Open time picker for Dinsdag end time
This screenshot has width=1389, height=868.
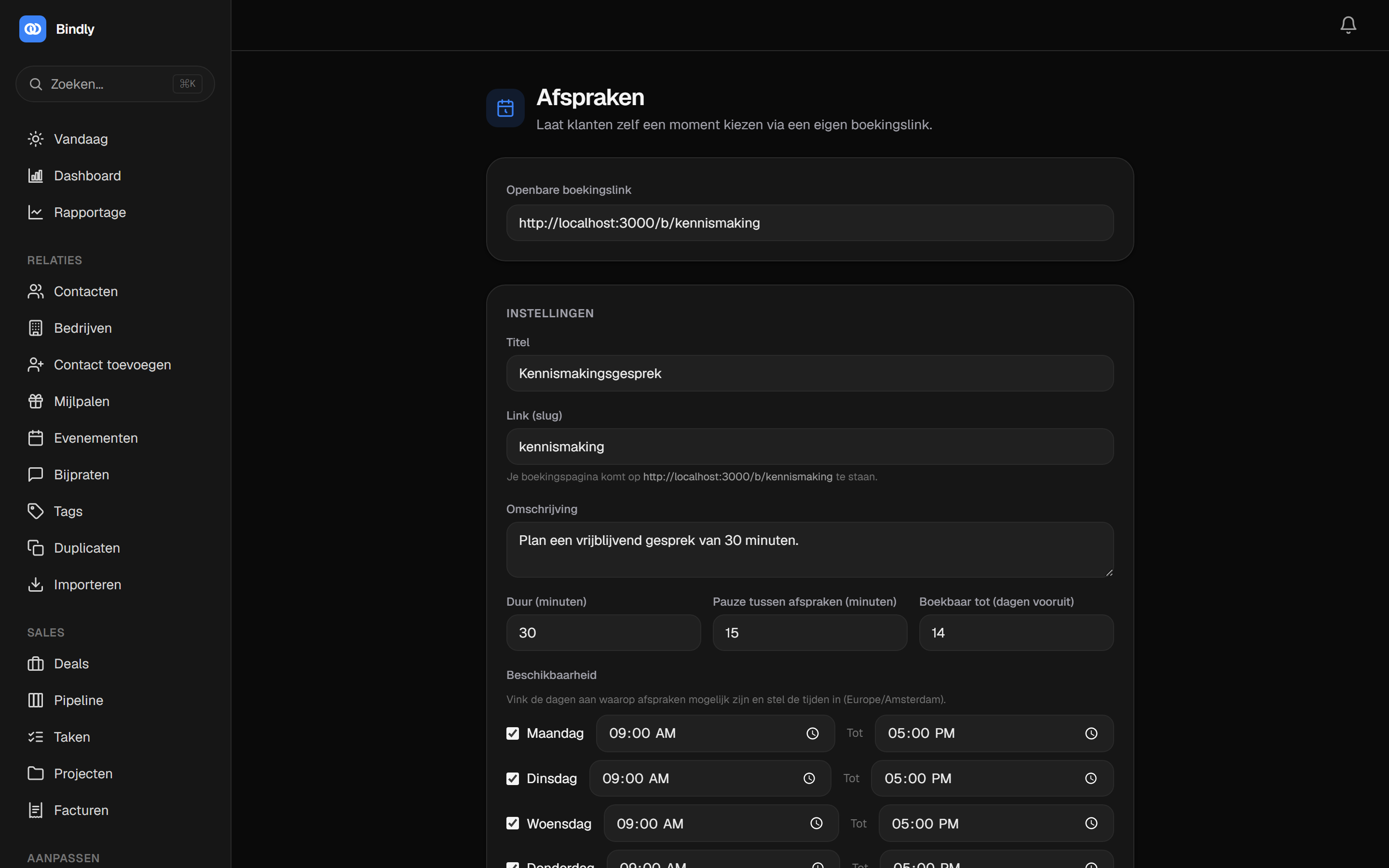1090,778
